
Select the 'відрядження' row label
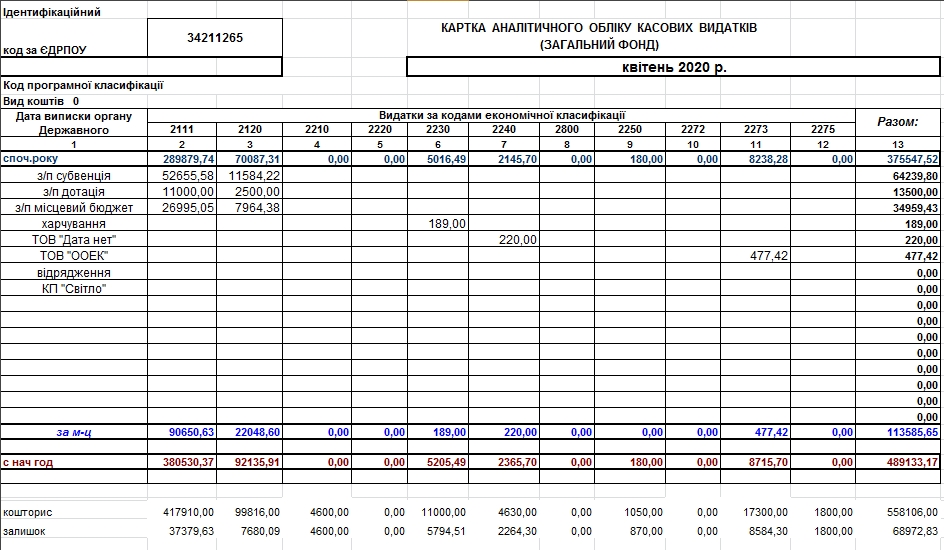[74, 273]
